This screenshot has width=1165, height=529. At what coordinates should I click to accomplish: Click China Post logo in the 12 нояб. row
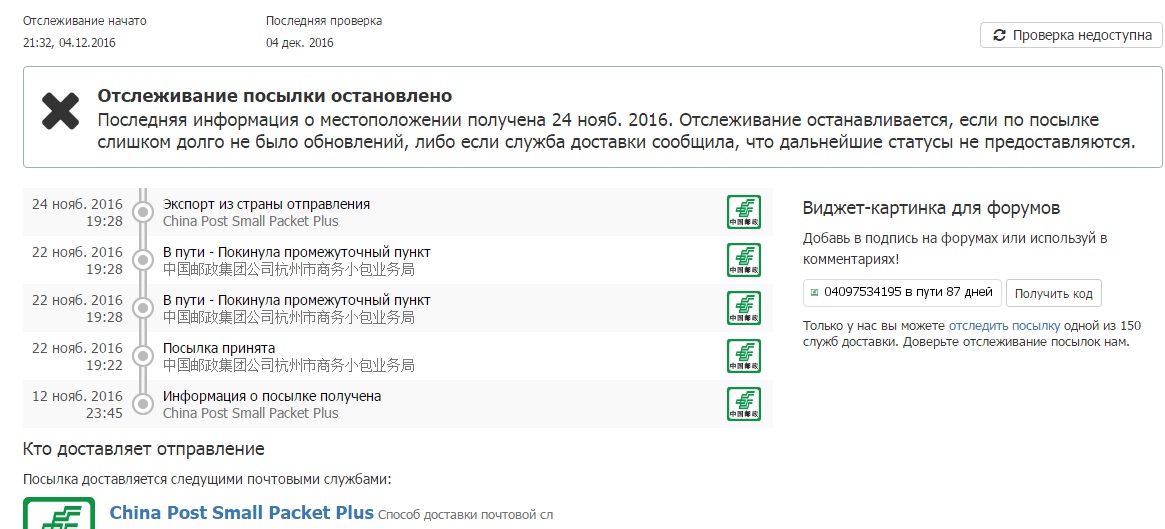click(x=743, y=404)
